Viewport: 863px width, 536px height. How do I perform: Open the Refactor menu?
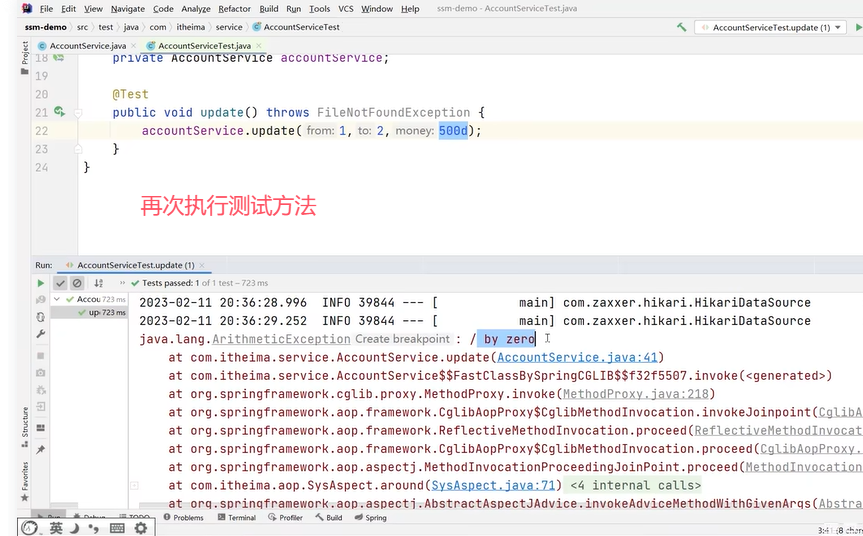(234, 9)
